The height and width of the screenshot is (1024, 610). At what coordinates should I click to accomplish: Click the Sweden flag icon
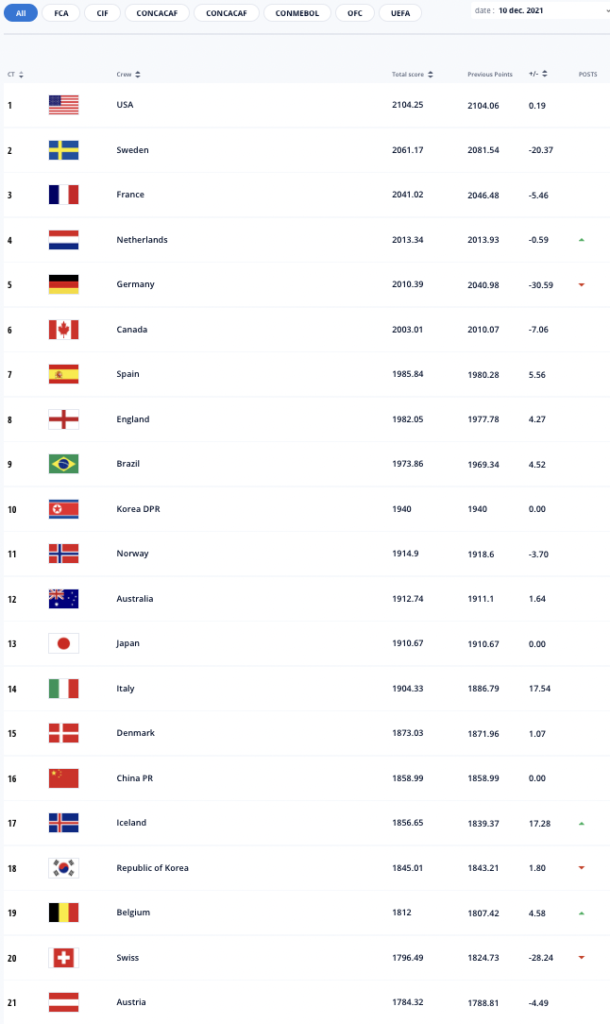point(63,150)
